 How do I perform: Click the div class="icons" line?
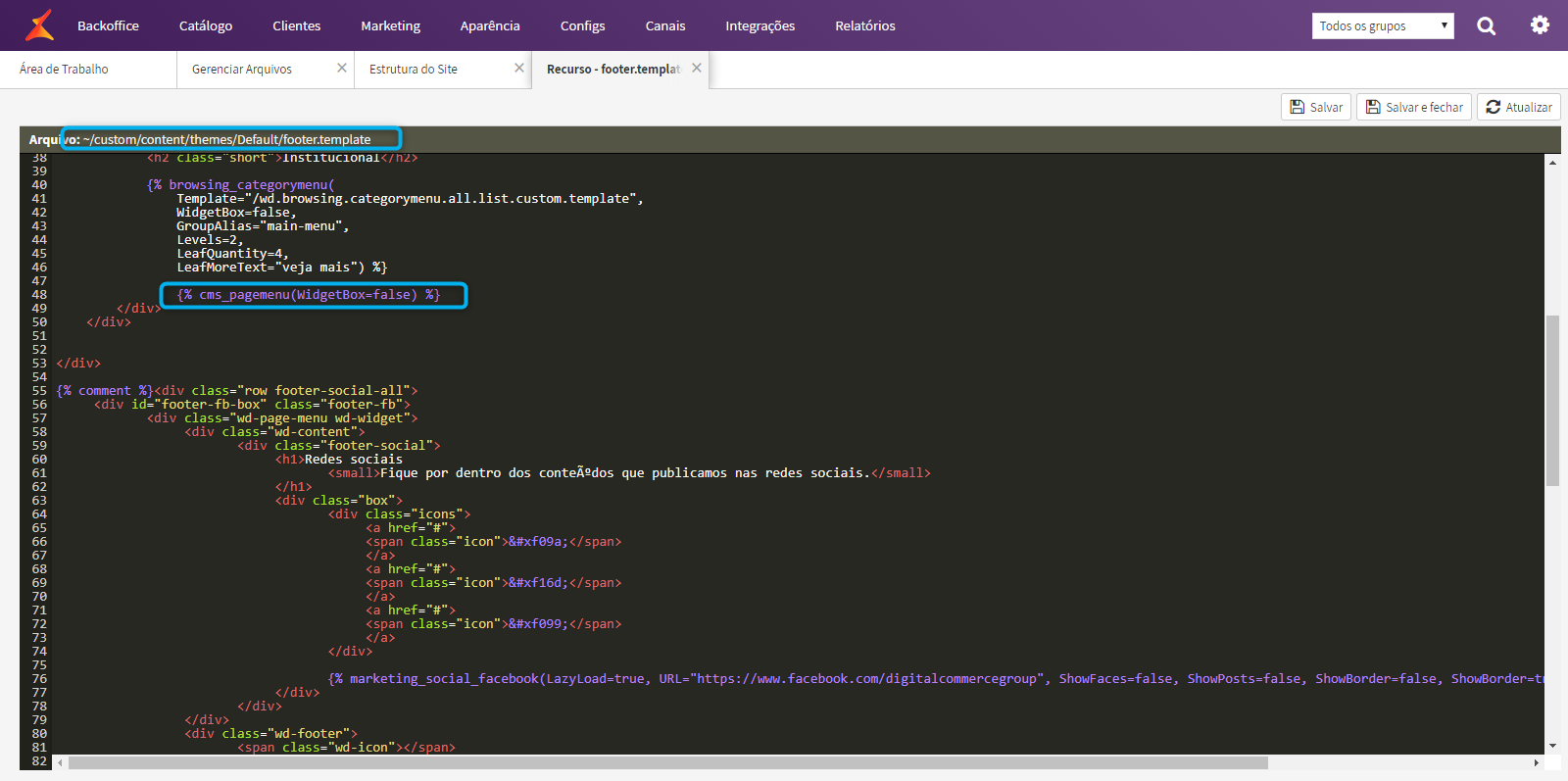click(x=399, y=513)
